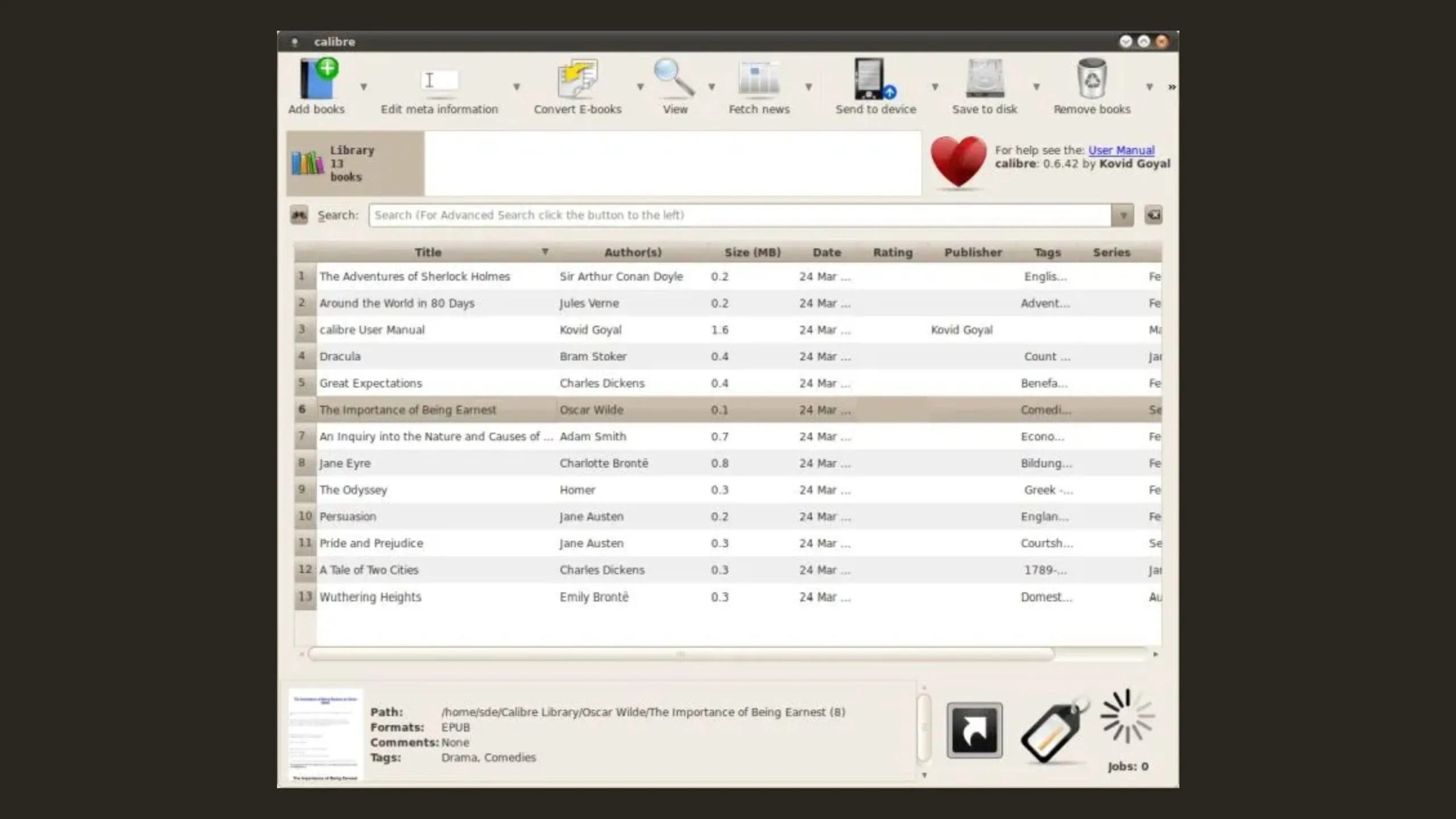Open Advanced Search binoculars button

pyautogui.click(x=299, y=215)
